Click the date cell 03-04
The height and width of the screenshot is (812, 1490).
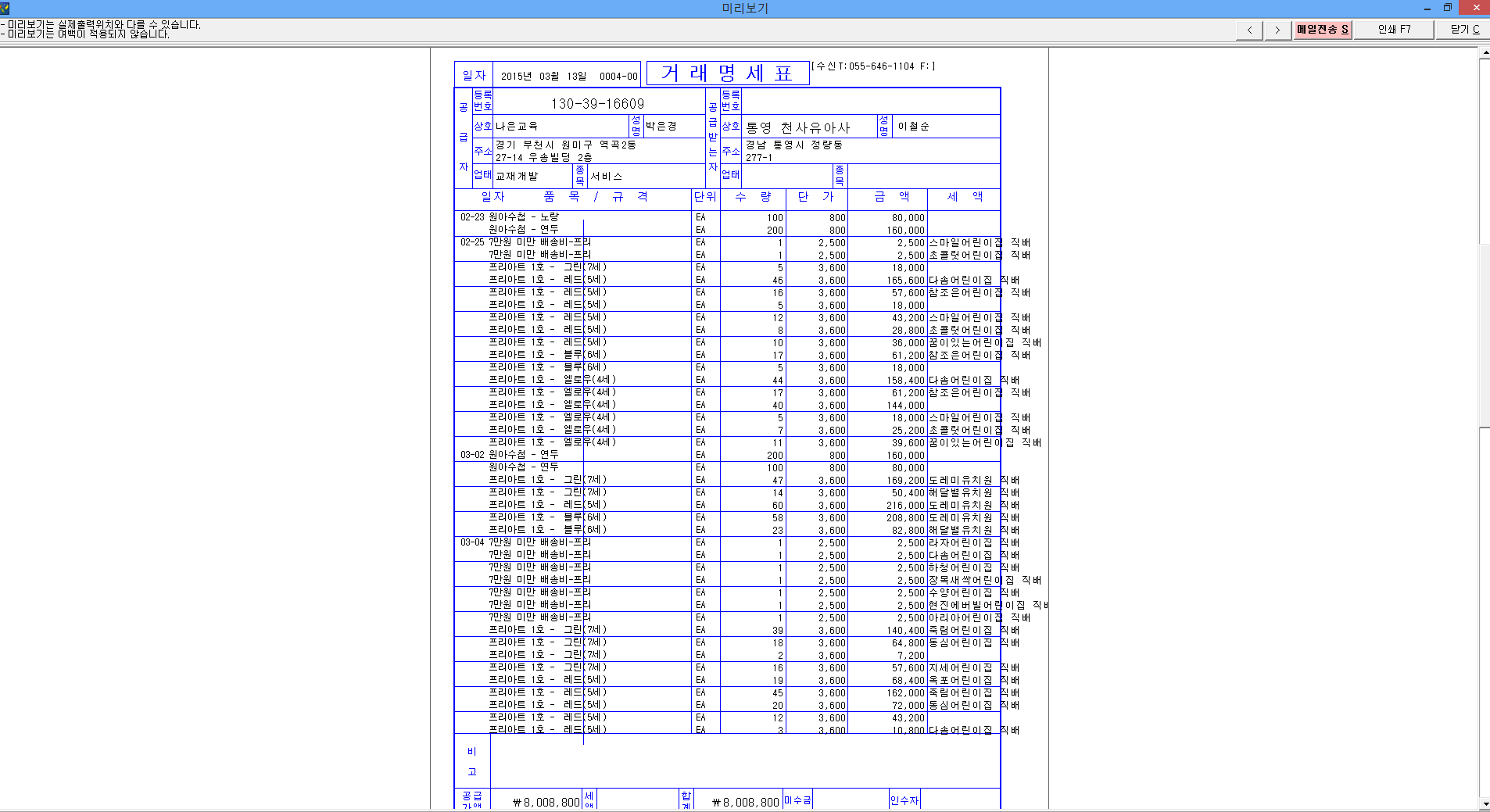(x=472, y=542)
